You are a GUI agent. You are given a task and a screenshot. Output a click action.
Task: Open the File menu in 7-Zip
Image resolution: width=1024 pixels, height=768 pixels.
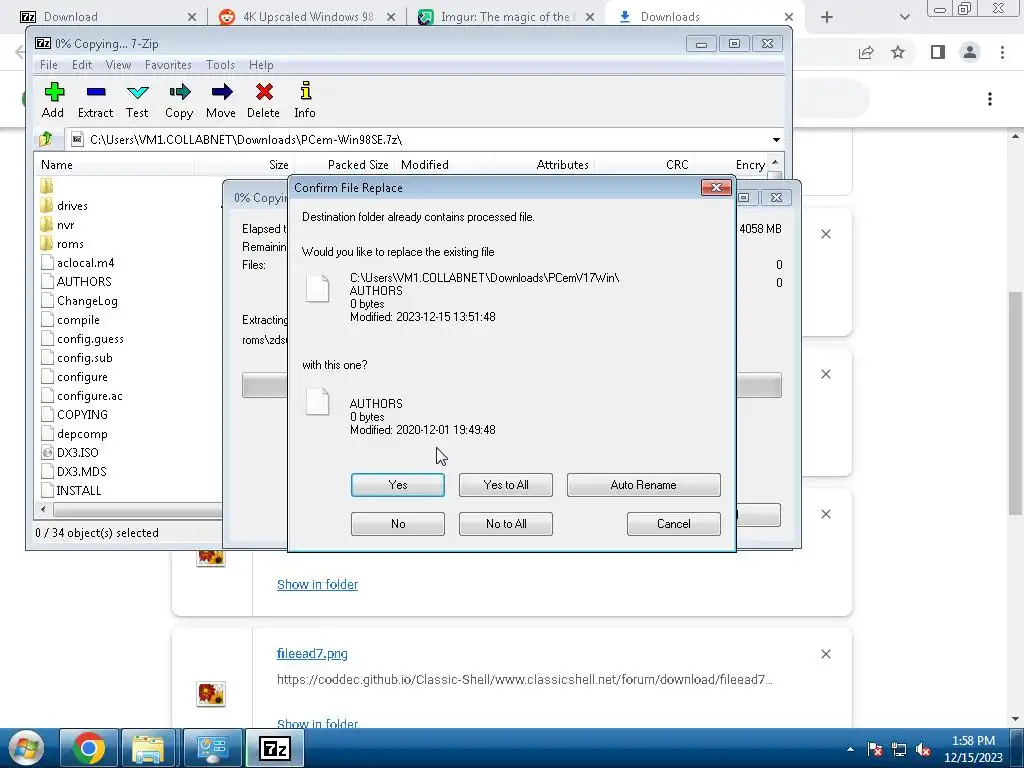pos(48,65)
